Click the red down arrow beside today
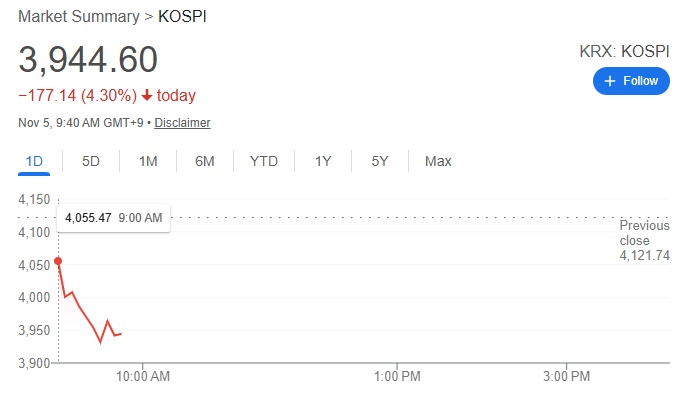The height and width of the screenshot is (401, 698). pyautogui.click(x=146, y=96)
